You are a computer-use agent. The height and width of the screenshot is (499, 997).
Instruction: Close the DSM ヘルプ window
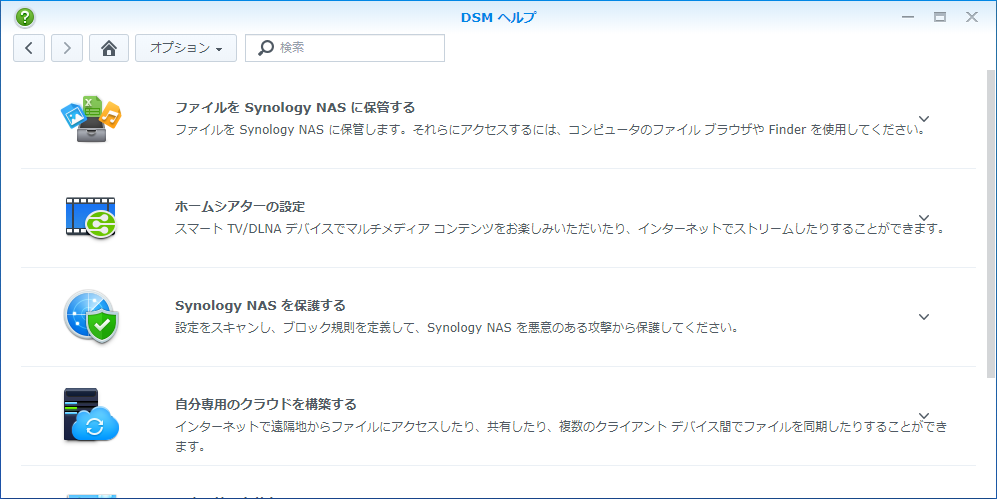coord(972,17)
